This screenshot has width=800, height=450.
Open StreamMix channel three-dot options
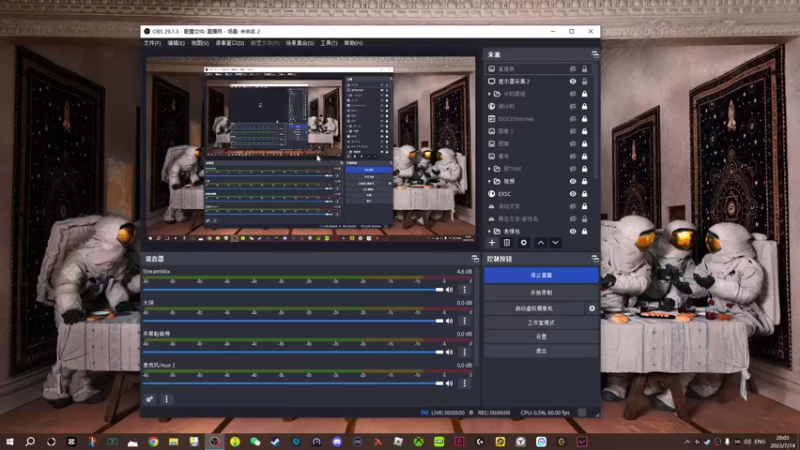pyautogui.click(x=464, y=290)
